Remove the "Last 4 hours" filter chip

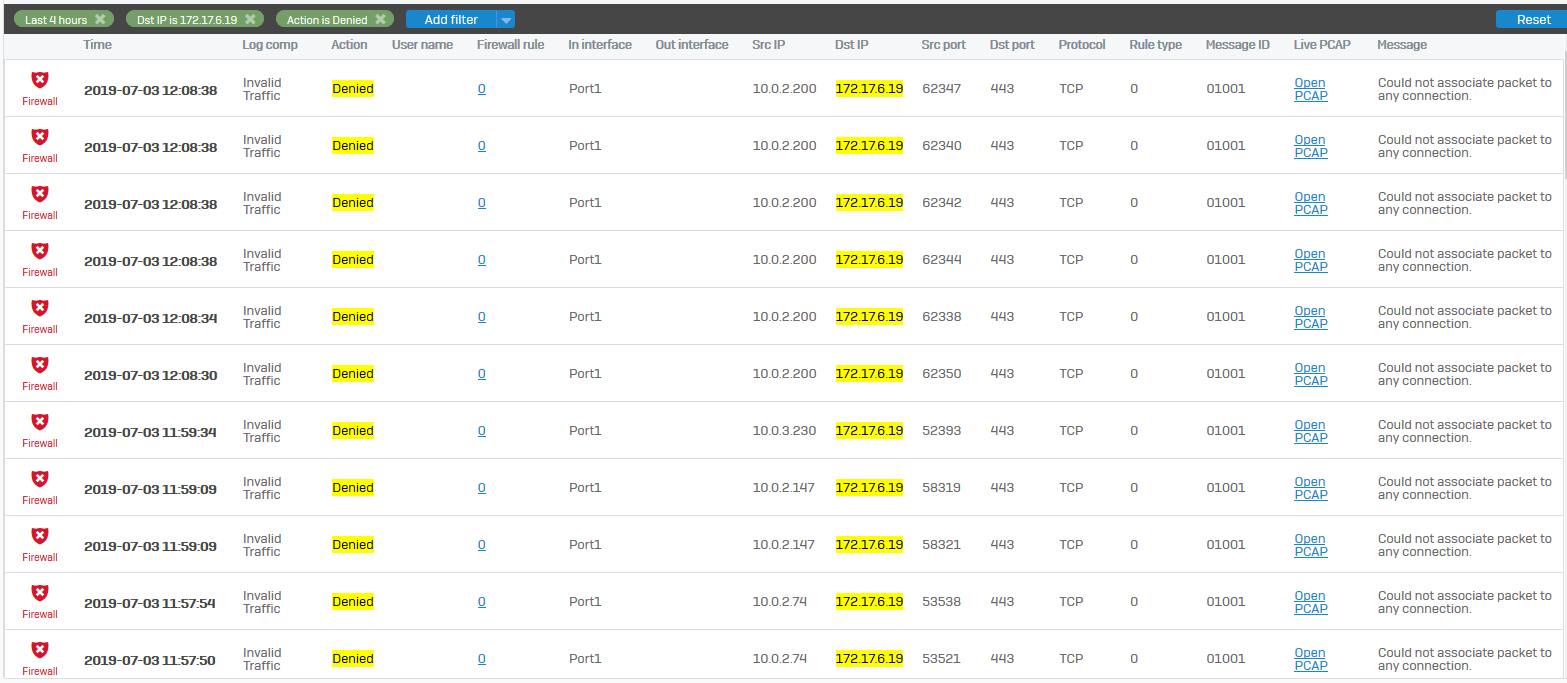pyautogui.click(x=100, y=19)
